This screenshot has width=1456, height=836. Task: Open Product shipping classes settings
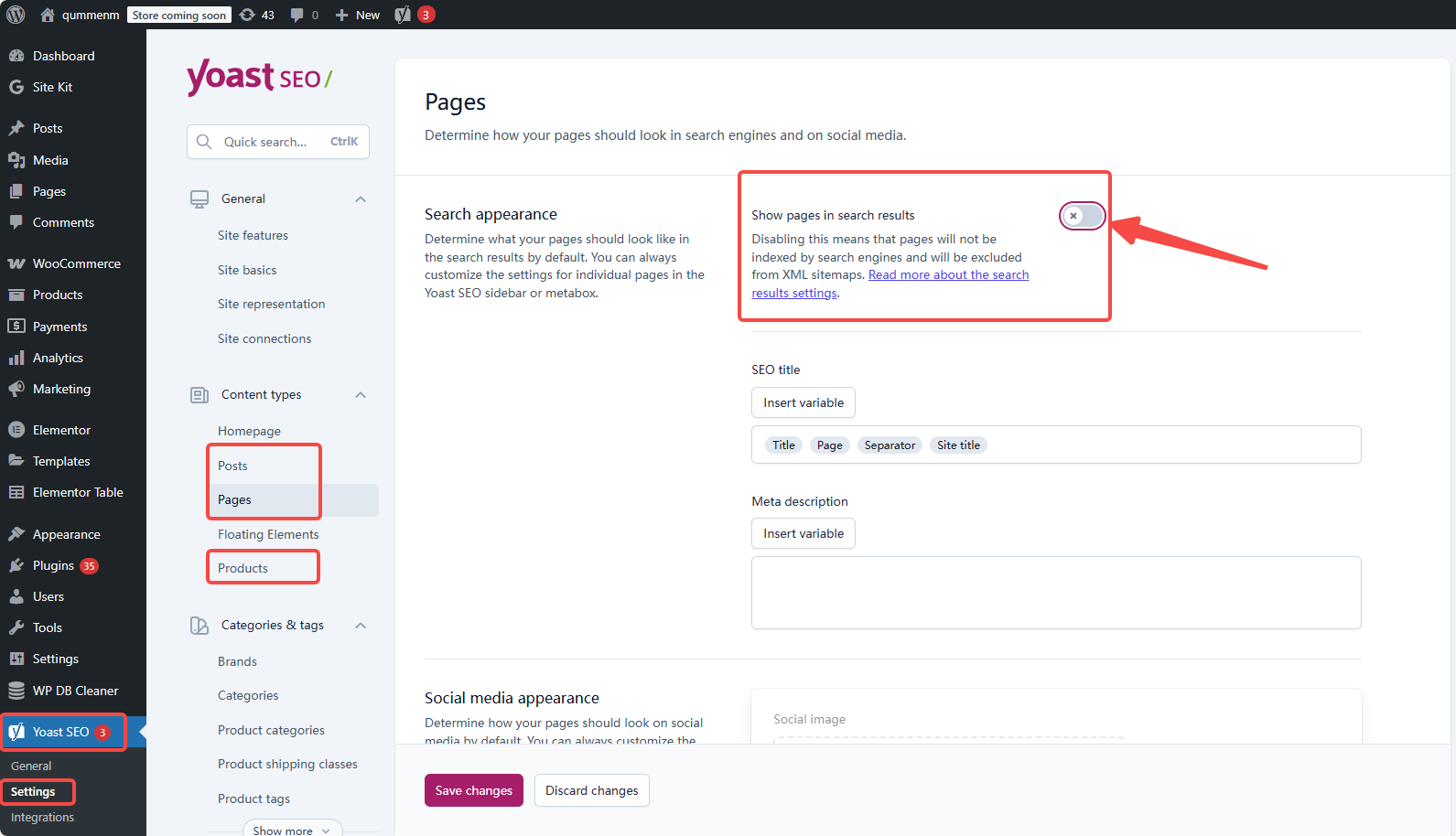point(287,764)
